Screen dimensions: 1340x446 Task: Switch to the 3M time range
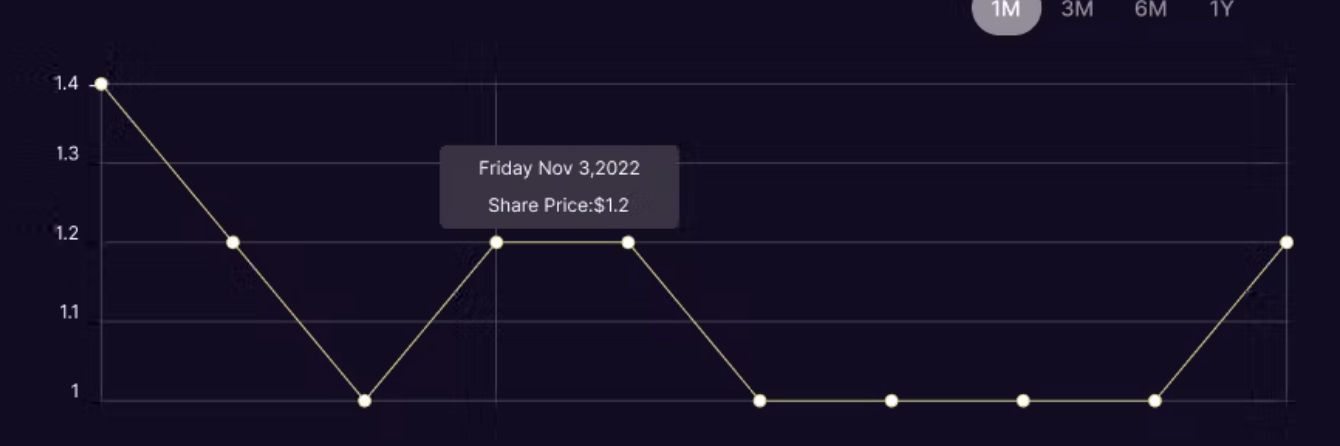(x=1077, y=11)
